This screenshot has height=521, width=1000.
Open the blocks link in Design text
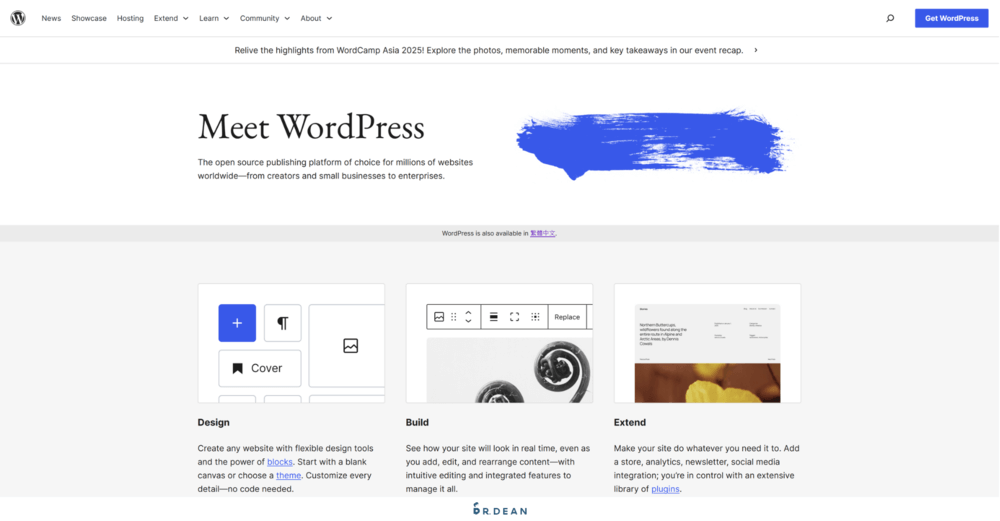tap(279, 462)
